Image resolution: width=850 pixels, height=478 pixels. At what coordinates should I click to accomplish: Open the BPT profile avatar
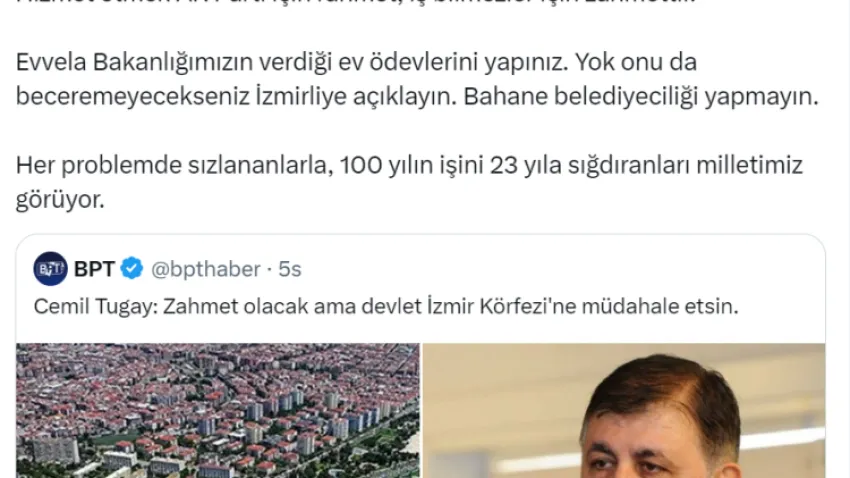point(50,269)
